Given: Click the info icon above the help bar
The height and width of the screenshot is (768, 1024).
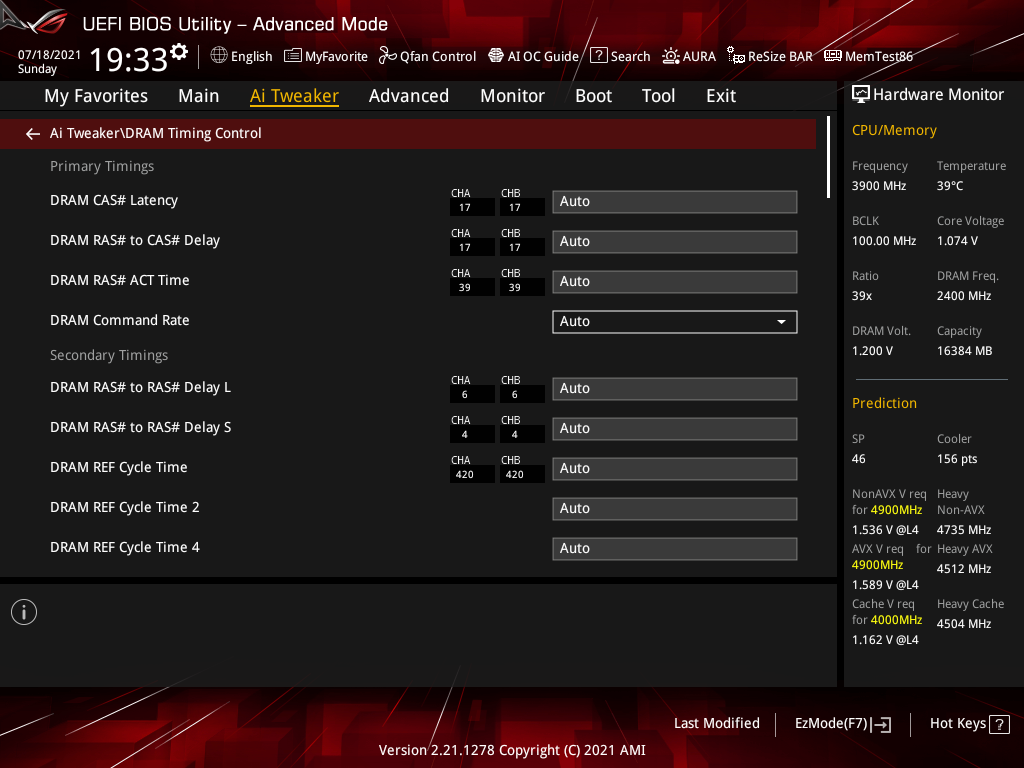Looking at the screenshot, I should (23, 611).
